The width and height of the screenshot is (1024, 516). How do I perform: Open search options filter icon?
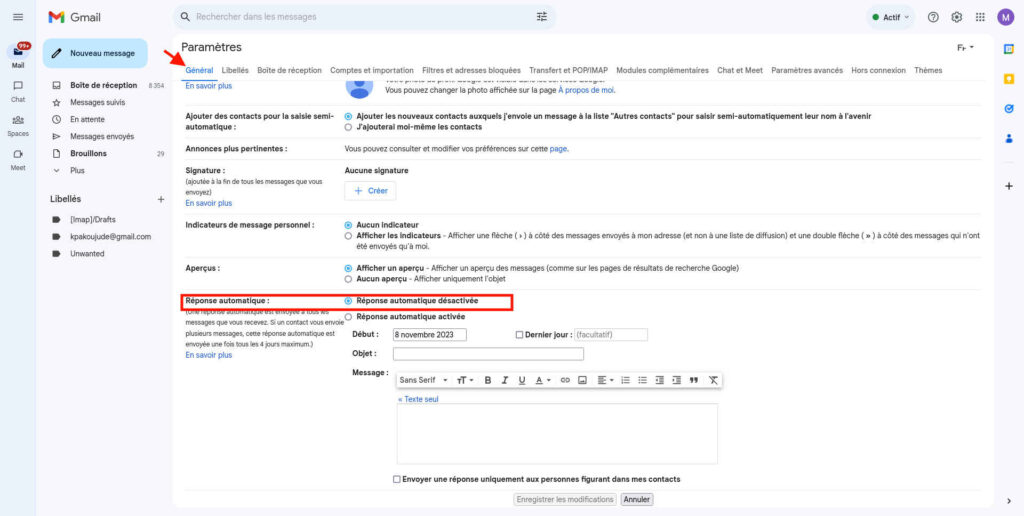point(542,17)
